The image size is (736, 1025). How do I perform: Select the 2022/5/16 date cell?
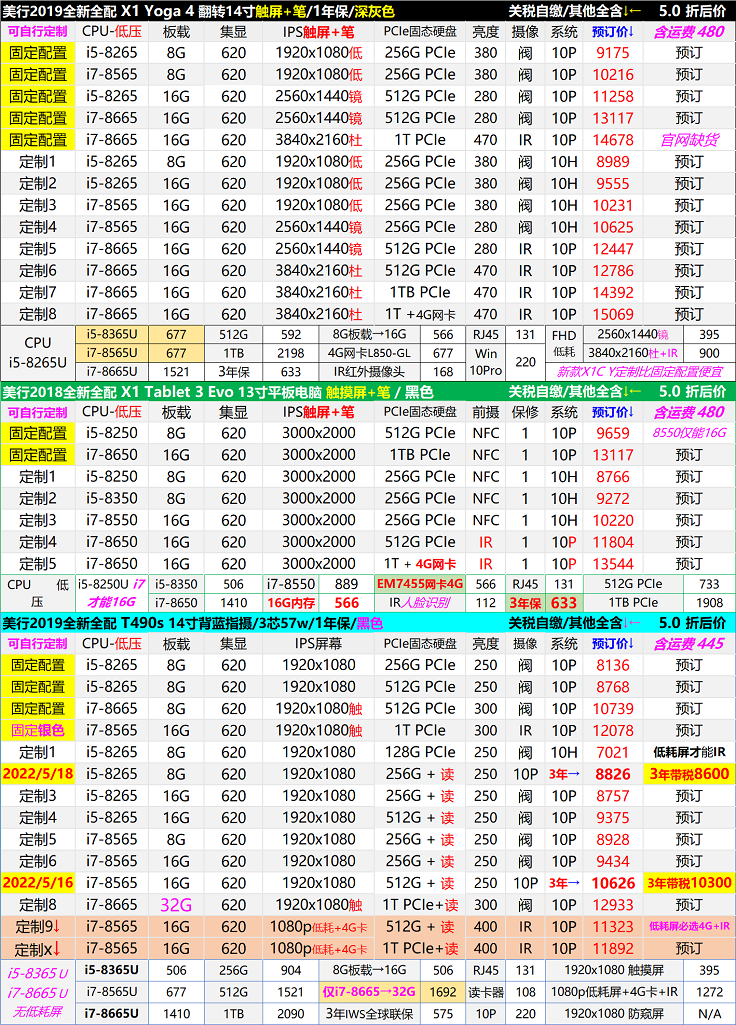(37, 883)
